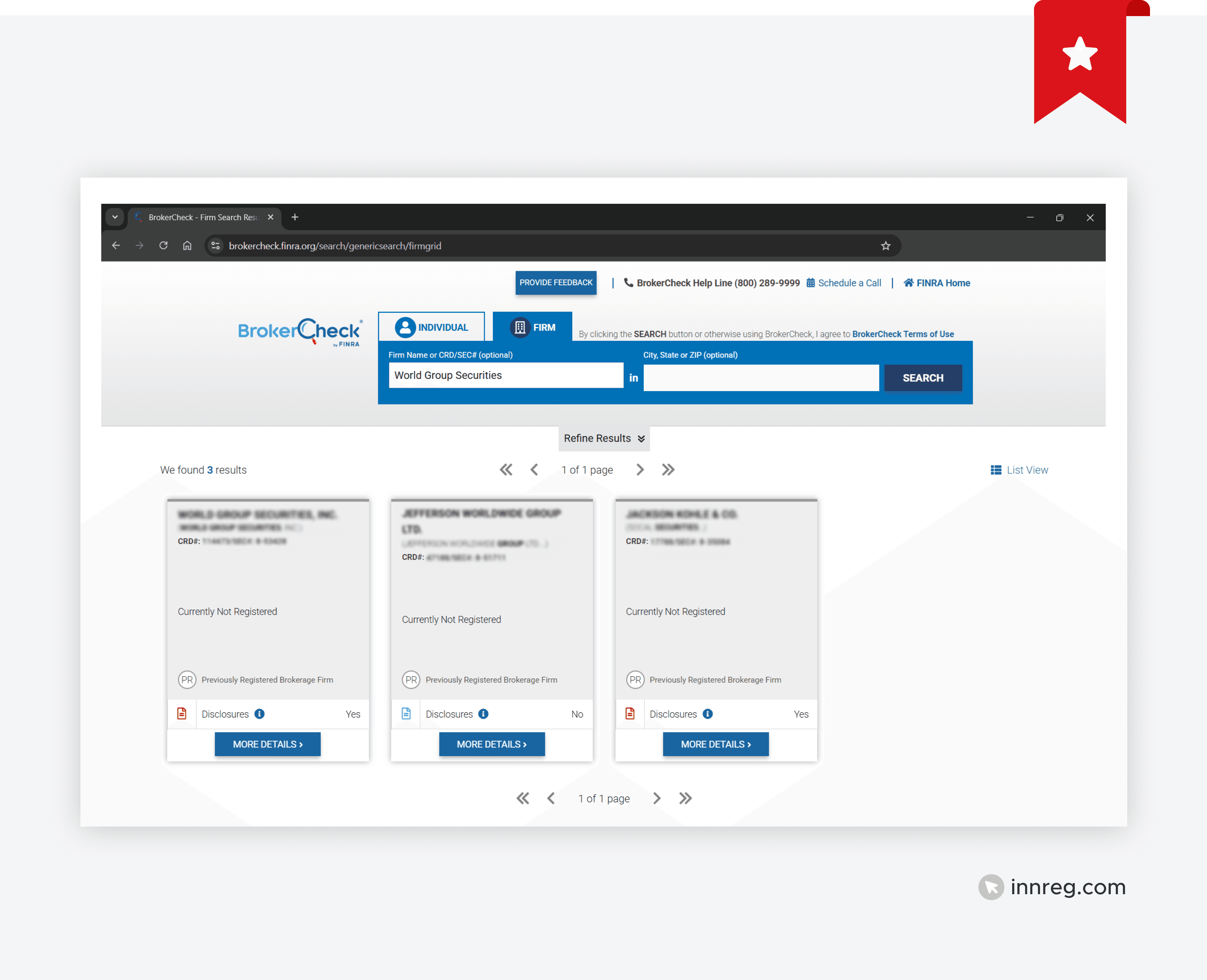The height and width of the screenshot is (980, 1207).
Task: Bookmark page with the star icon in address bar
Action: pos(885,246)
